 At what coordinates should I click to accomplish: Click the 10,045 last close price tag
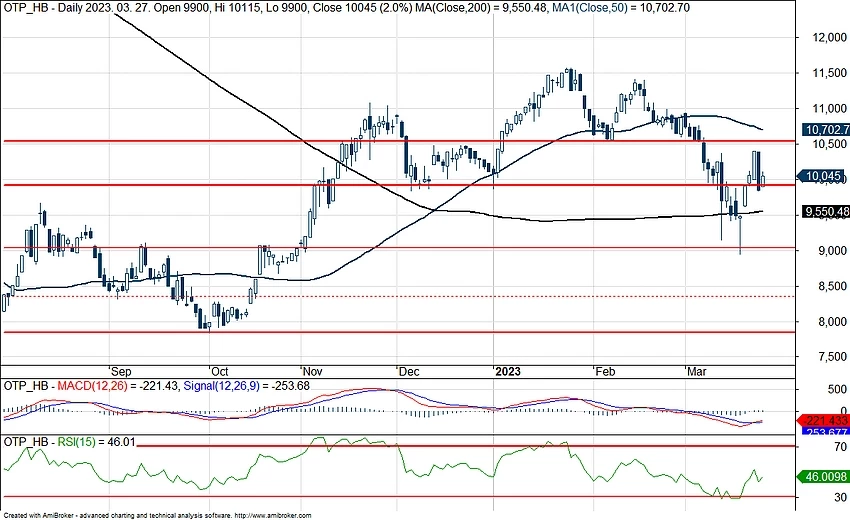pyautogui.click(x=826, y=176)
